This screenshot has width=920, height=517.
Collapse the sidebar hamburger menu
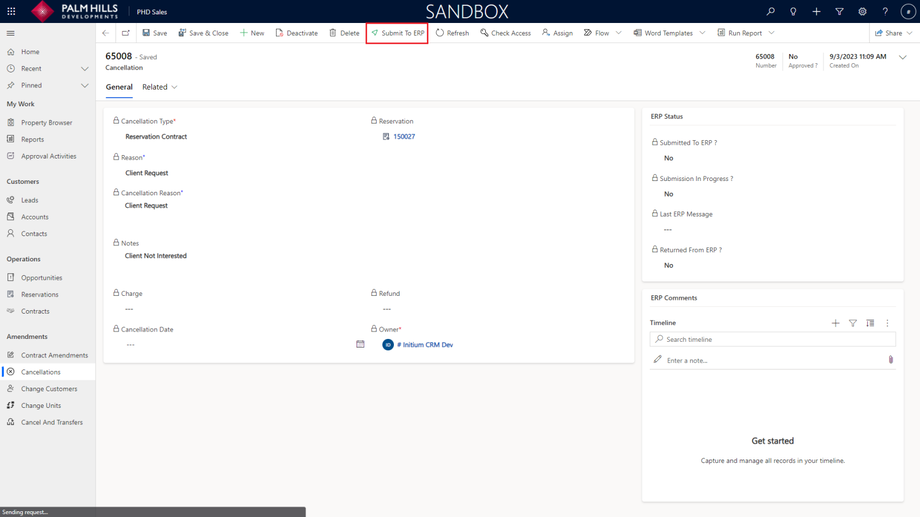11,33
